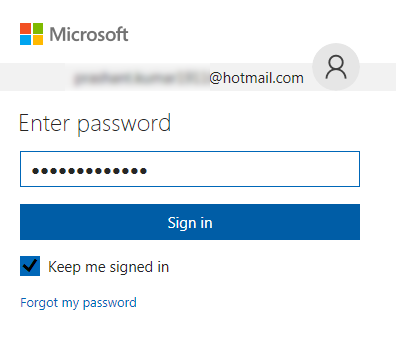Click the empty area right of the password dots
This screenshot has width=398, height=364.
pyautogui.click(x=253, y=169)
